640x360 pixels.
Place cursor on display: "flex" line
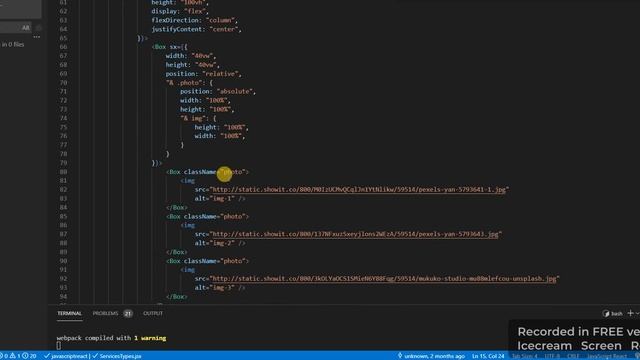pos(180,11)
